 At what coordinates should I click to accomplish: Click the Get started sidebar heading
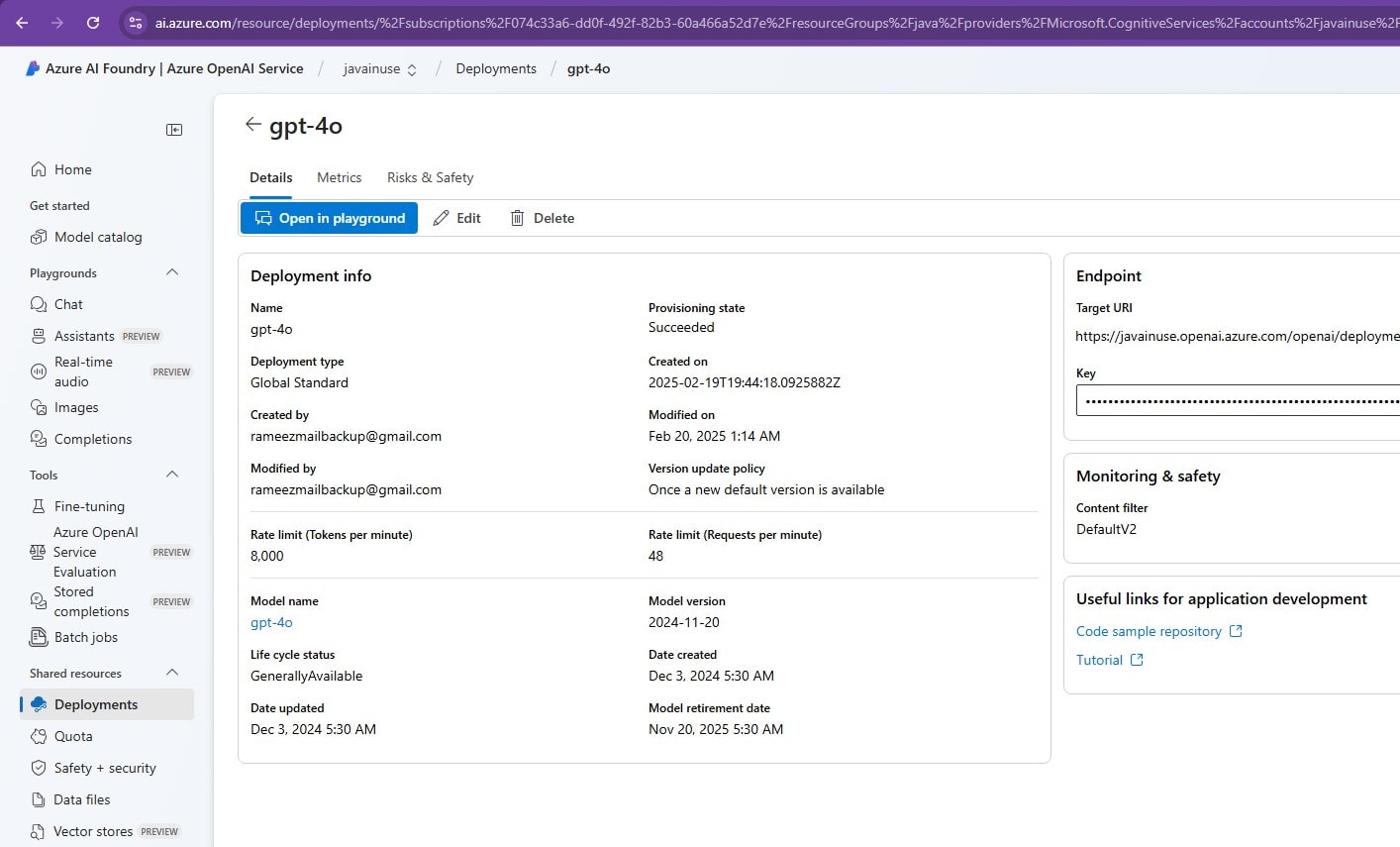pyautogui.click(x=59, y=206)
